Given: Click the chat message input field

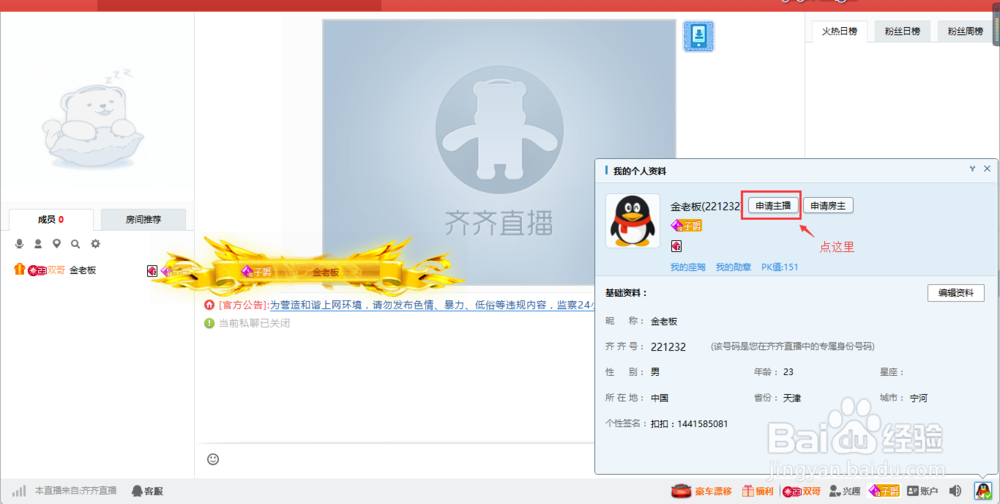Looking at the screenshot, I should [x=408, y=459].
